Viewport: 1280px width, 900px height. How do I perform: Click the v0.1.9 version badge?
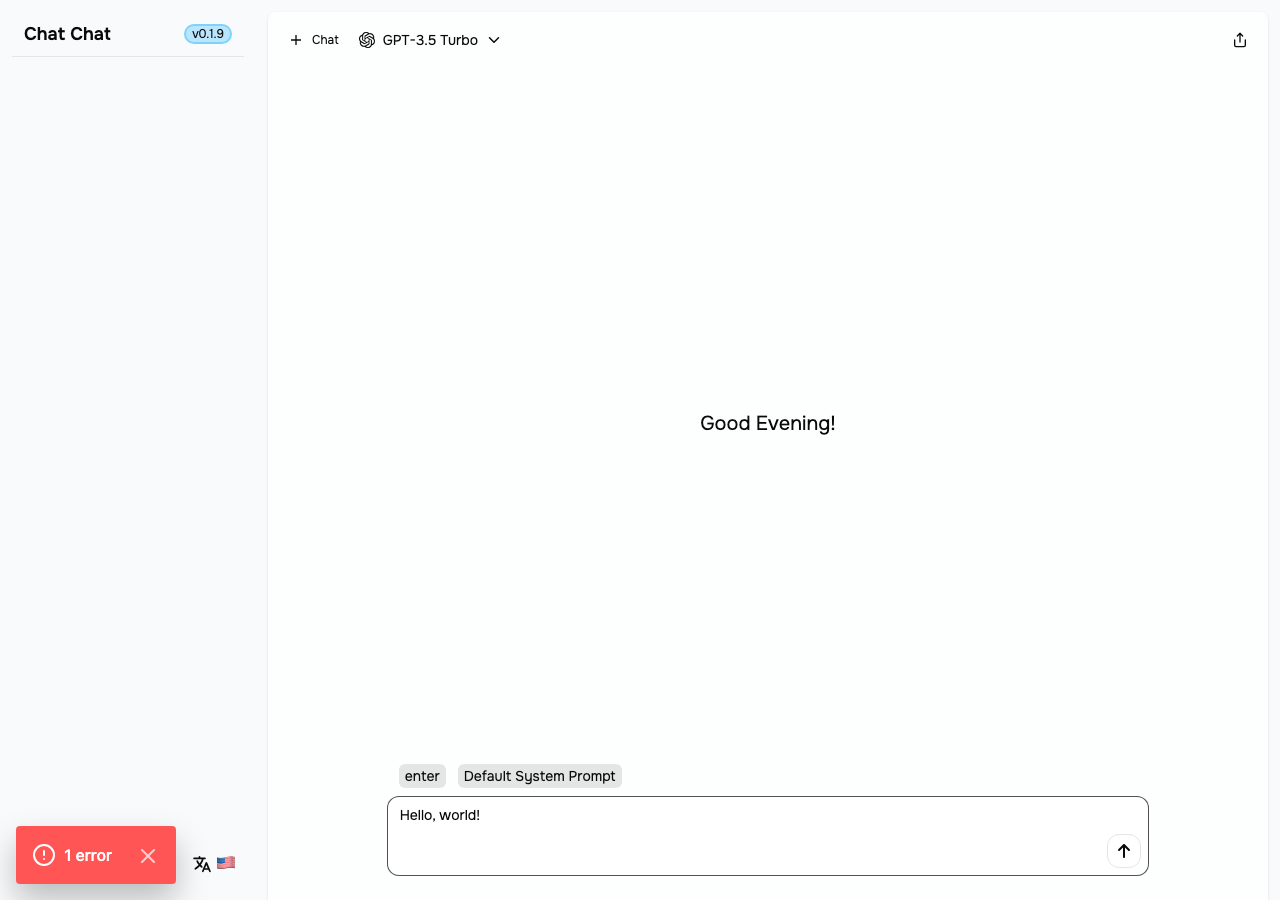pos(208,34)
